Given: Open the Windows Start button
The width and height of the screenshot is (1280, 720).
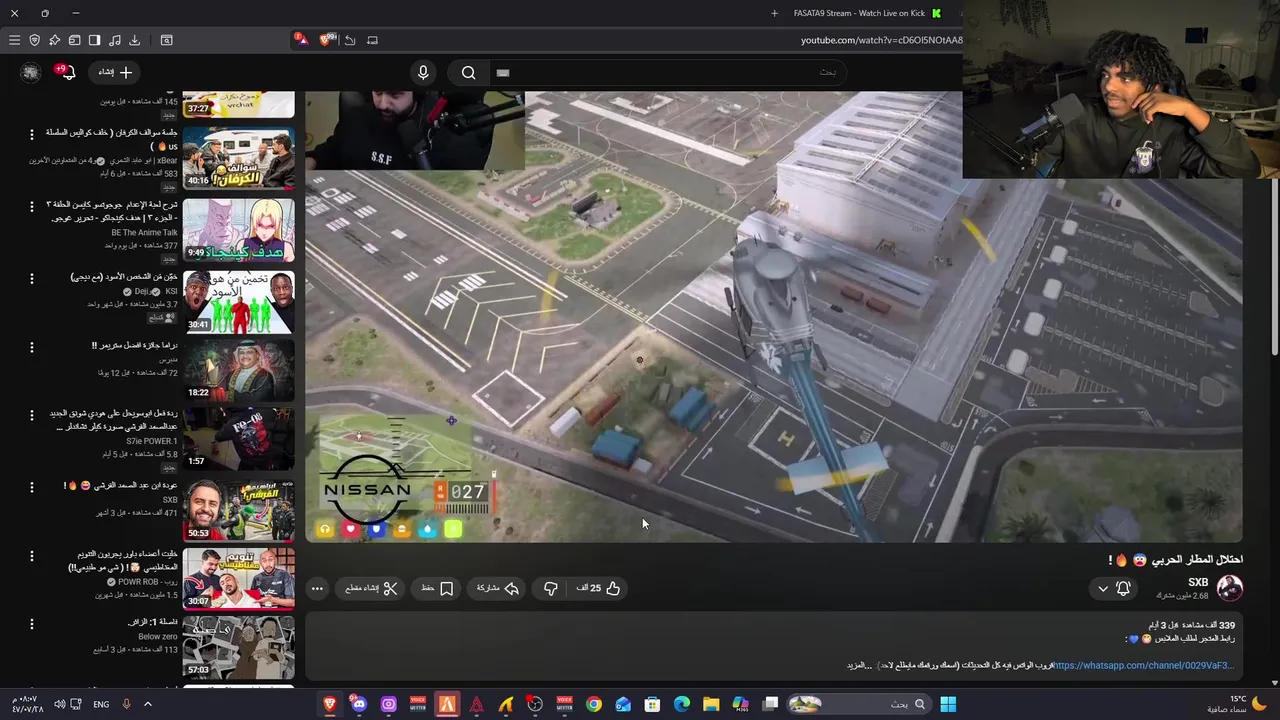Looking at the screenshot, I should click(947, 704).
